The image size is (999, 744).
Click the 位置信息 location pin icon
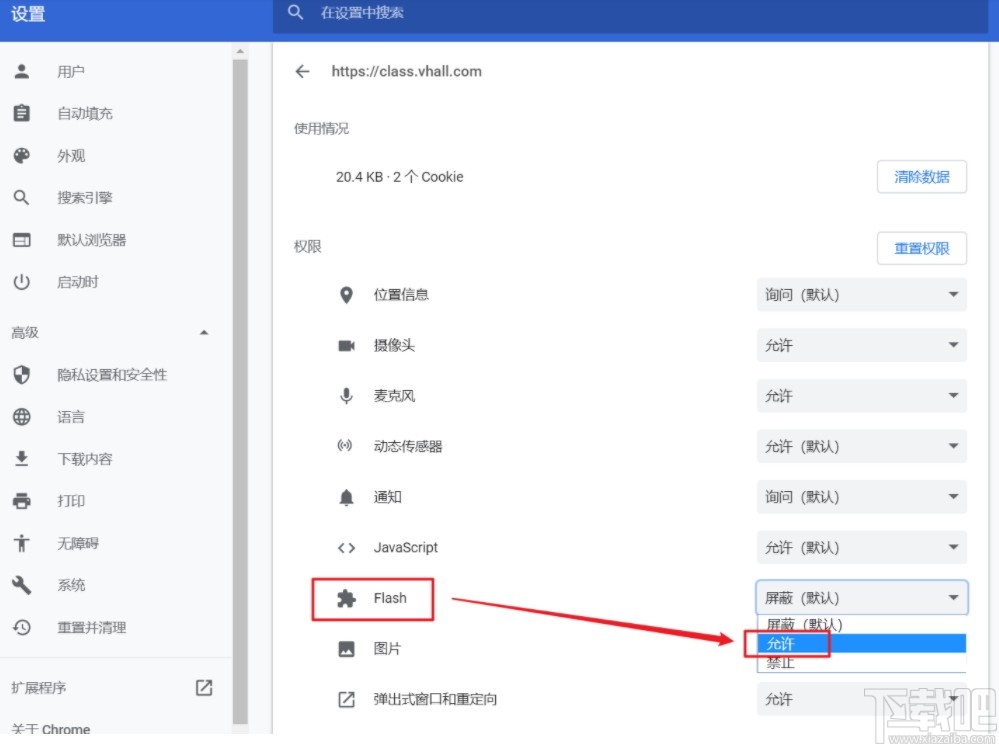click(x=346, y=294)
